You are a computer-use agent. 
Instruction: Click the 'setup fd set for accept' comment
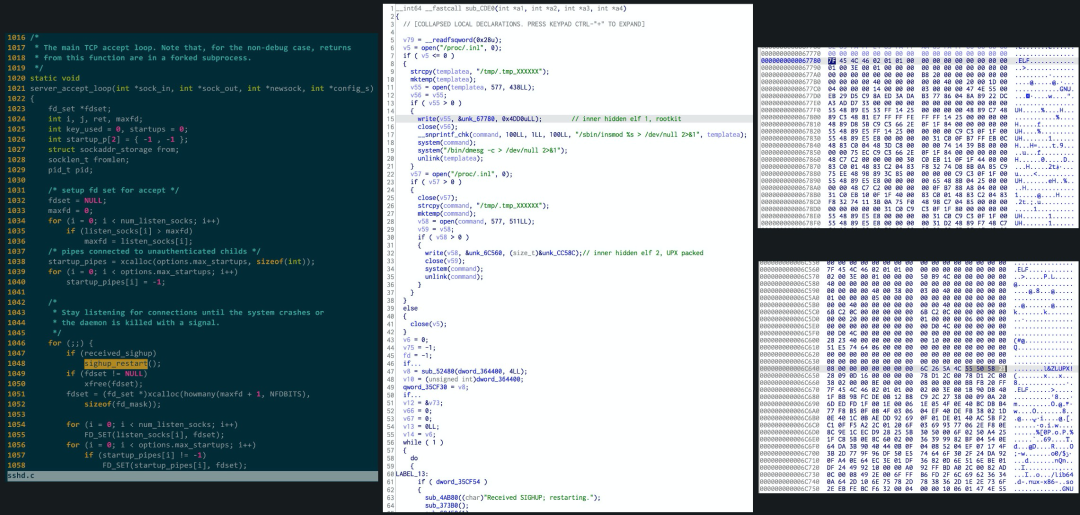coord(114,190)
